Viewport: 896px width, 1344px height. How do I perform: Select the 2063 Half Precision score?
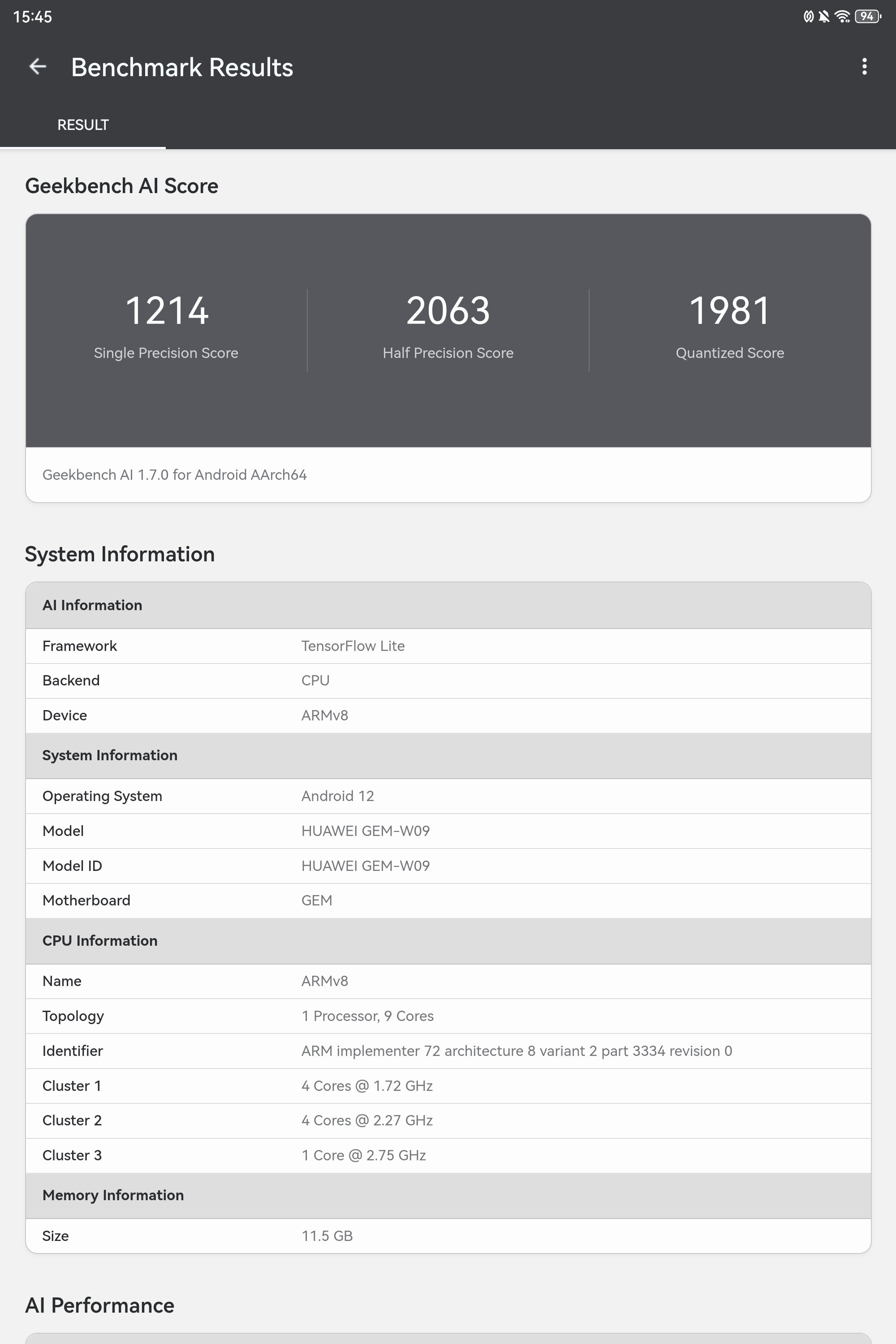click(448, 311)
